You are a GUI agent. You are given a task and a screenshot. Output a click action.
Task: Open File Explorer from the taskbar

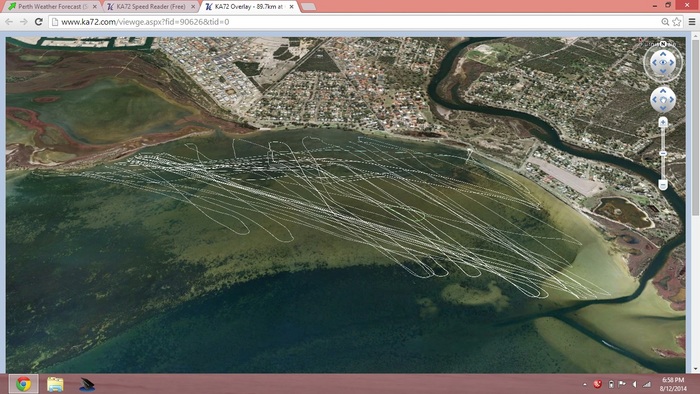point(55,384)
